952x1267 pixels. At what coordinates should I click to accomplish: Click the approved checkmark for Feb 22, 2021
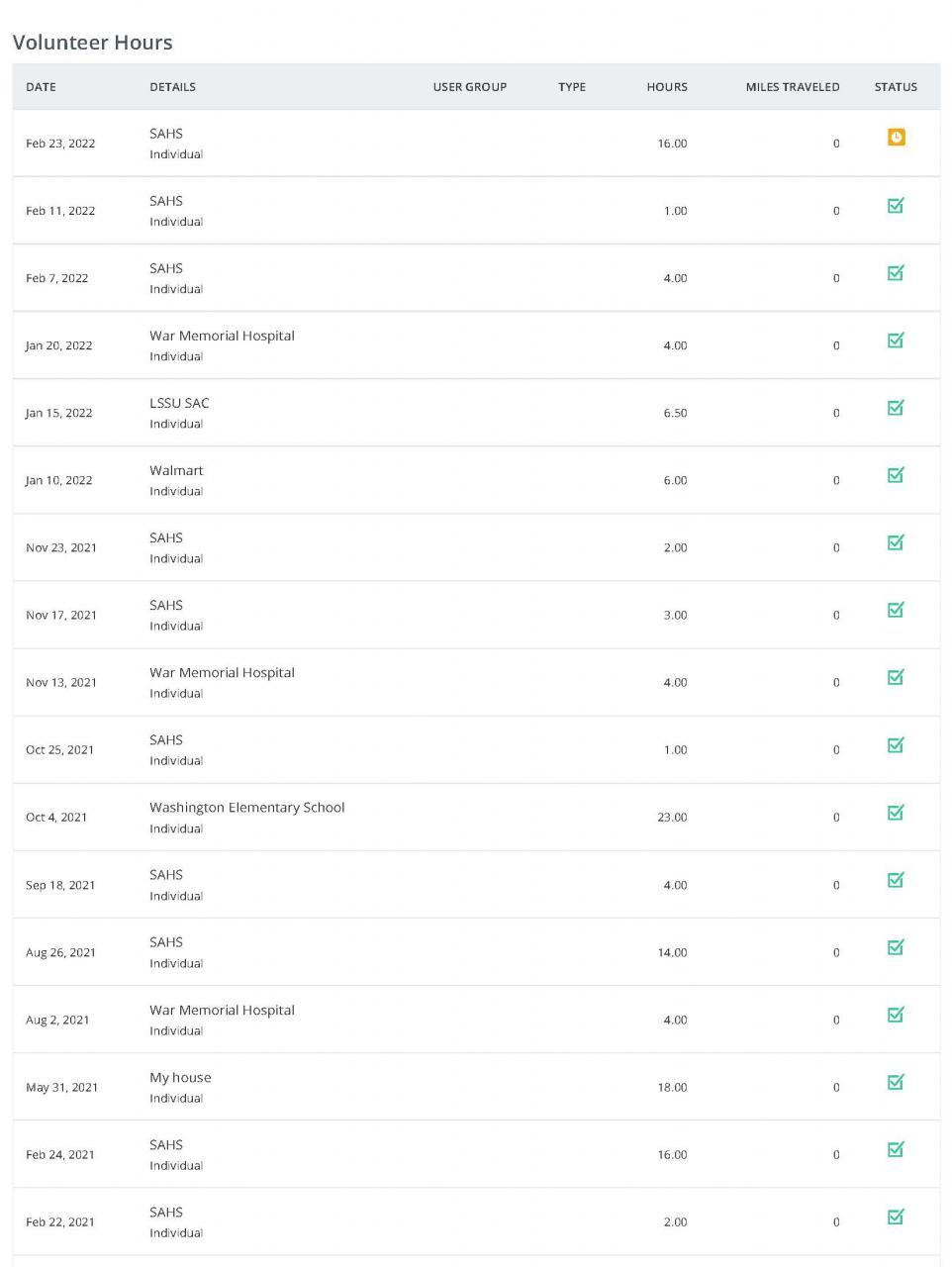pyautogui.click(x=896, y=1217)
